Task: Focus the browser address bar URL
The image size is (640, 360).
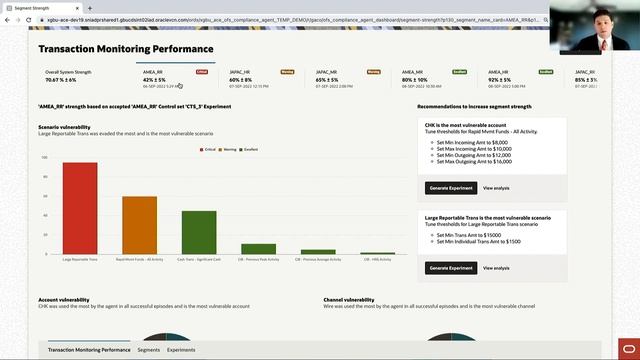Action: 292,20
